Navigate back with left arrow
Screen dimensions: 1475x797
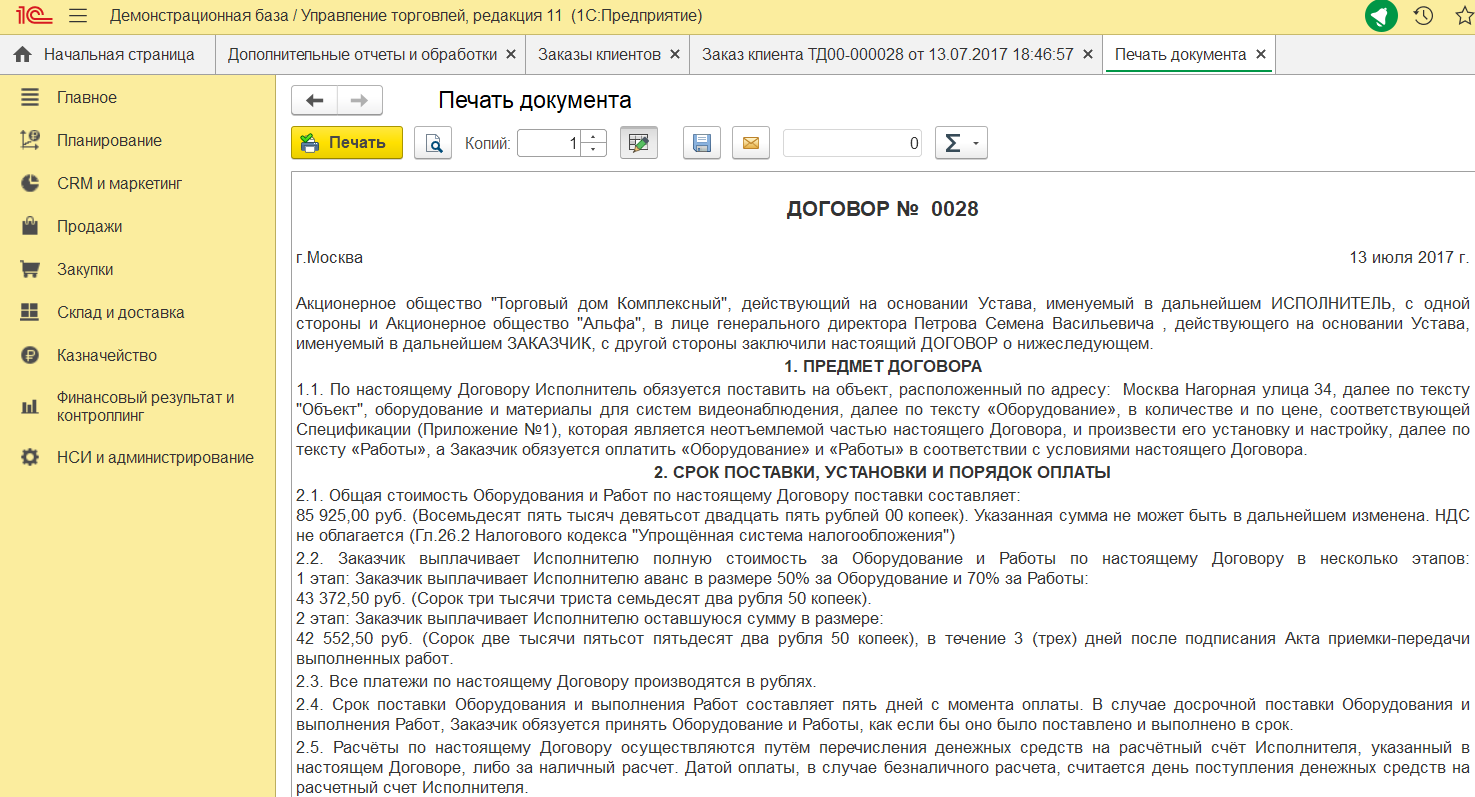click(x=314, y=100)
